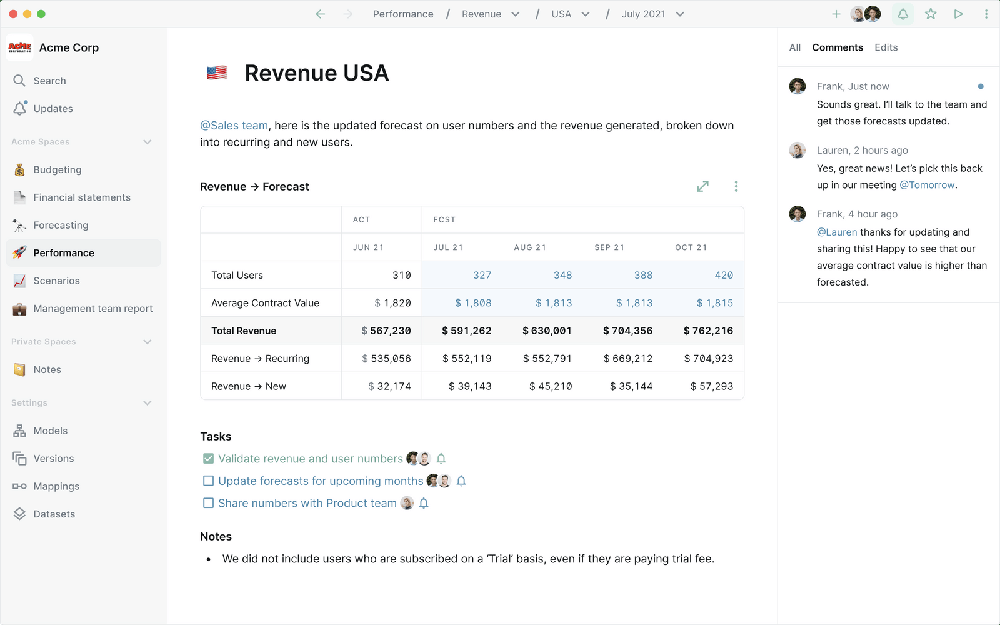The width and height of the screenshot is (1000, 625).
Task: Star this page as favorite
Action: click(x=931, y=14)
